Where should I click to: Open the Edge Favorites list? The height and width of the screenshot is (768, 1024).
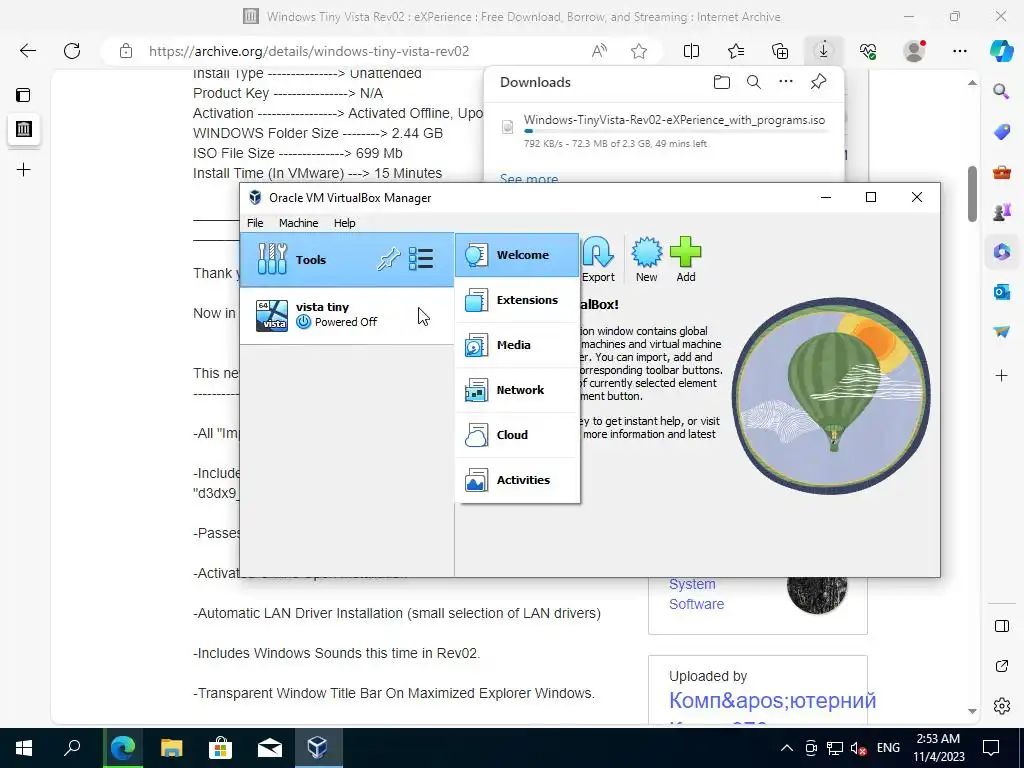coord(736,51)
